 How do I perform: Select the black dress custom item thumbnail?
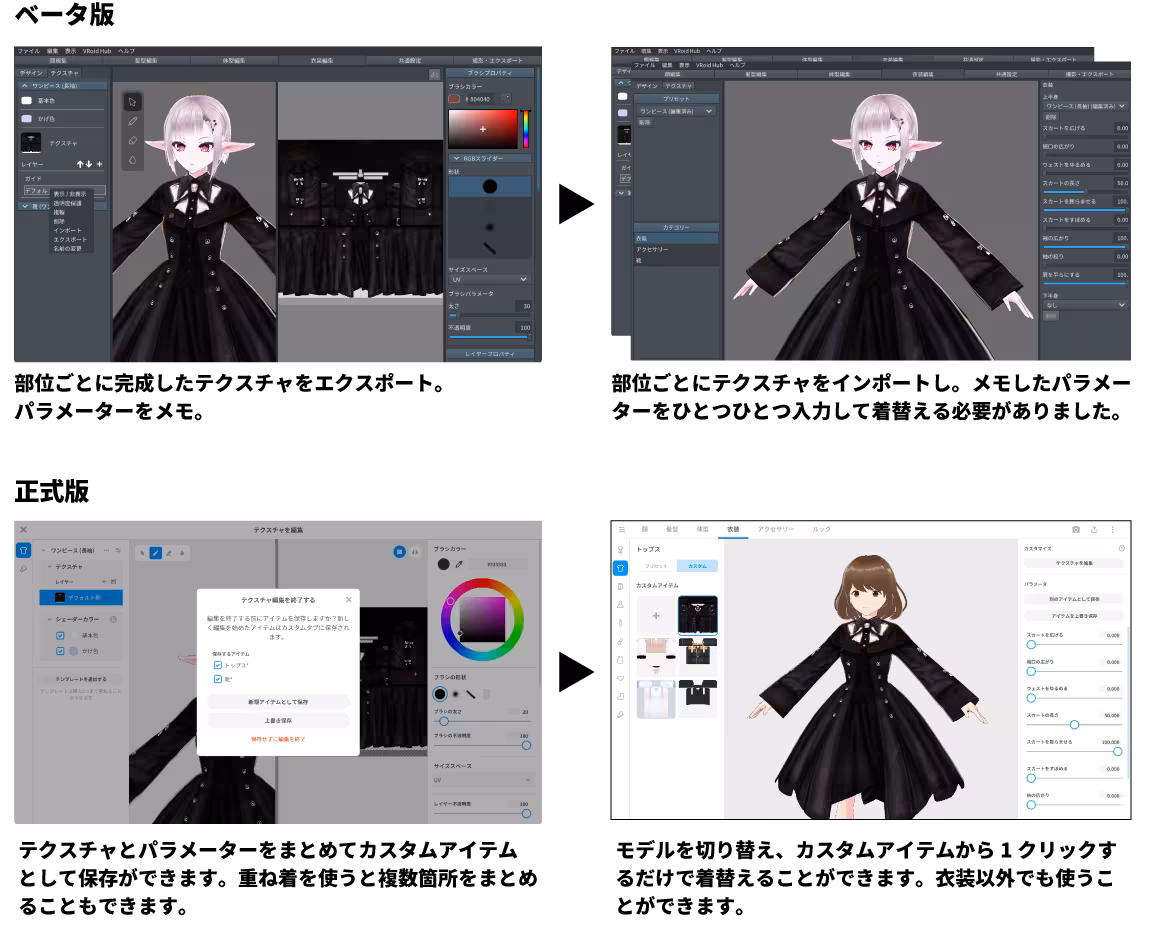point(698,615)
